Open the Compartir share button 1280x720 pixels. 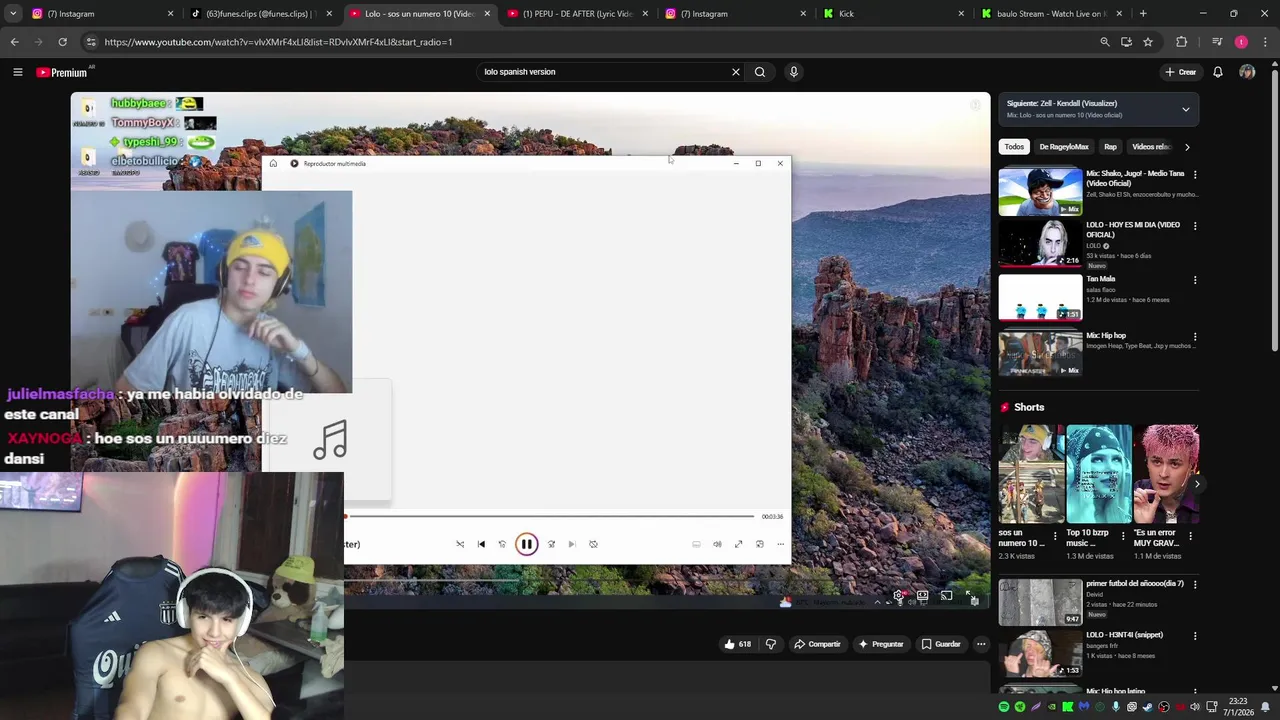point(817,644)
